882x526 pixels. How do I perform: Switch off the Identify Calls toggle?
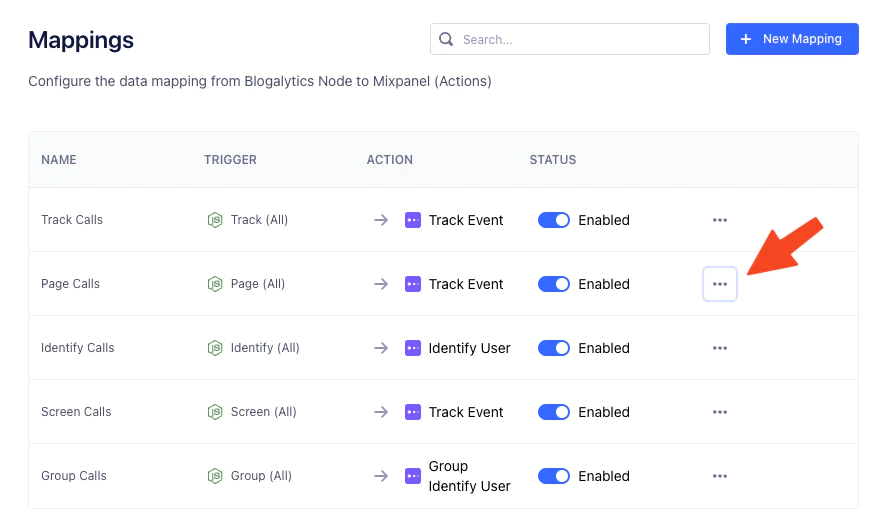[x=554, y=348]
